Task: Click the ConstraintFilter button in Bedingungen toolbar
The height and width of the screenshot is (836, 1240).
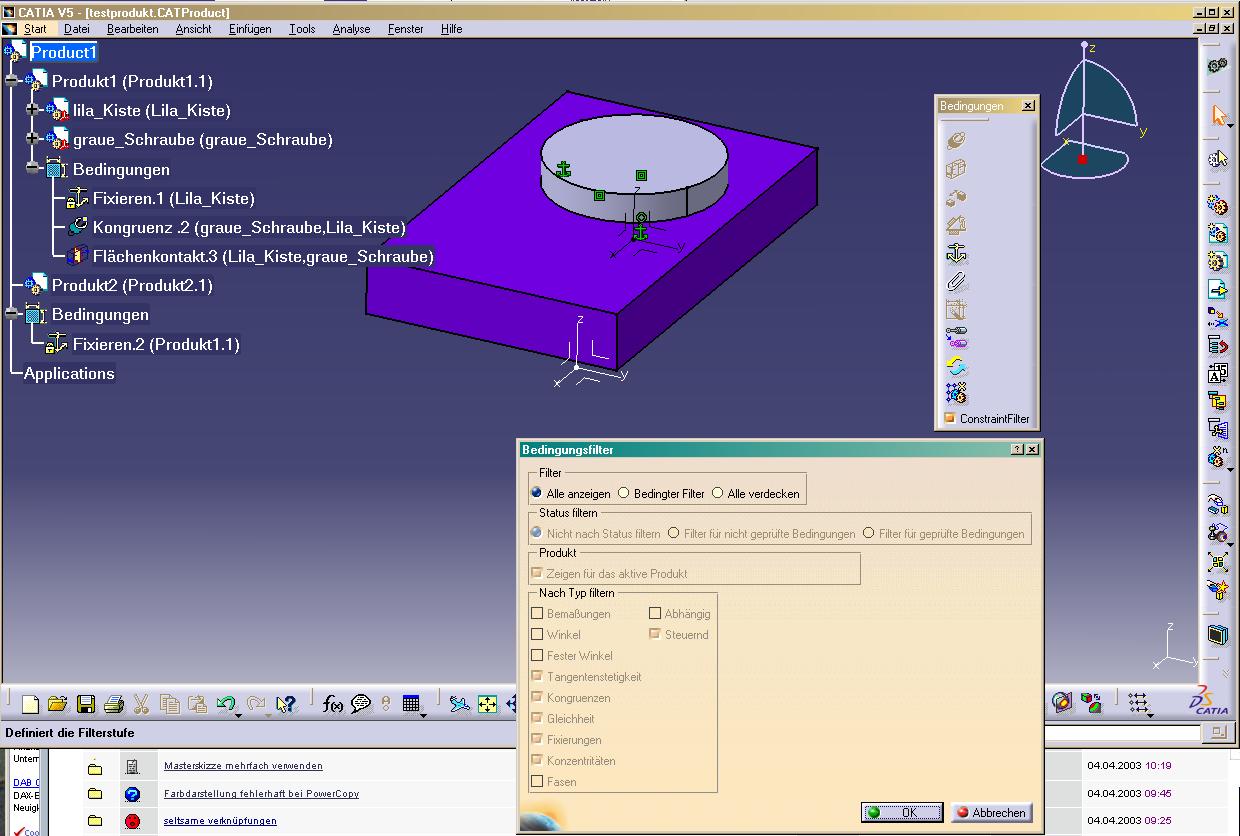Action: click(x=986, y=419)
